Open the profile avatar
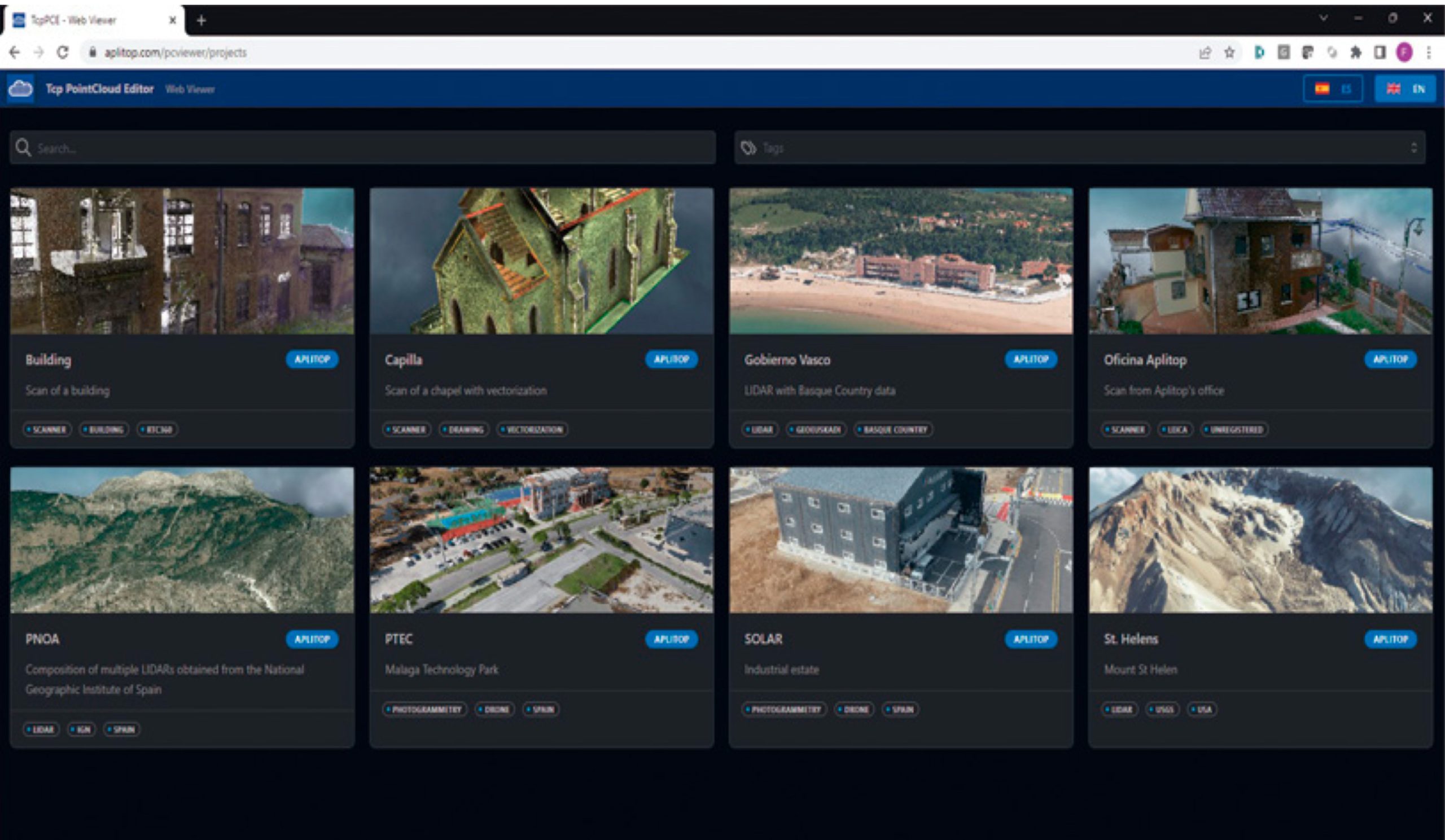Screen dimensions: 1445x840 pos(1404,52)
